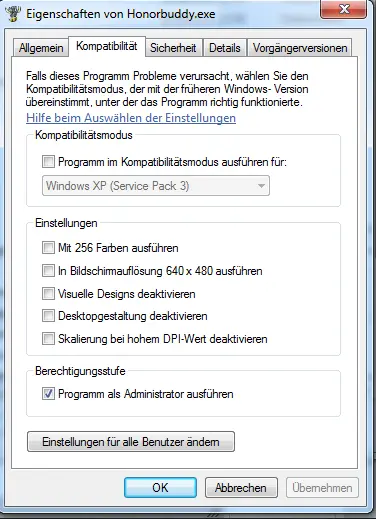Check Skalierung bei hohem DPI-Wert deaktivieren
The width and height of the screenshot is (376, 519).
(48, 339)
